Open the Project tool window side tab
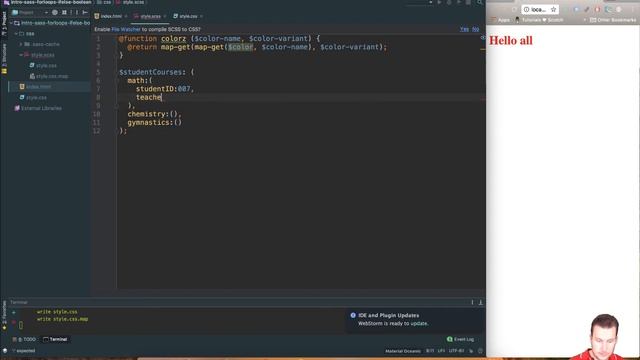Image resolution: width=640 pixels, height=360 pixels. coord(4,23)
